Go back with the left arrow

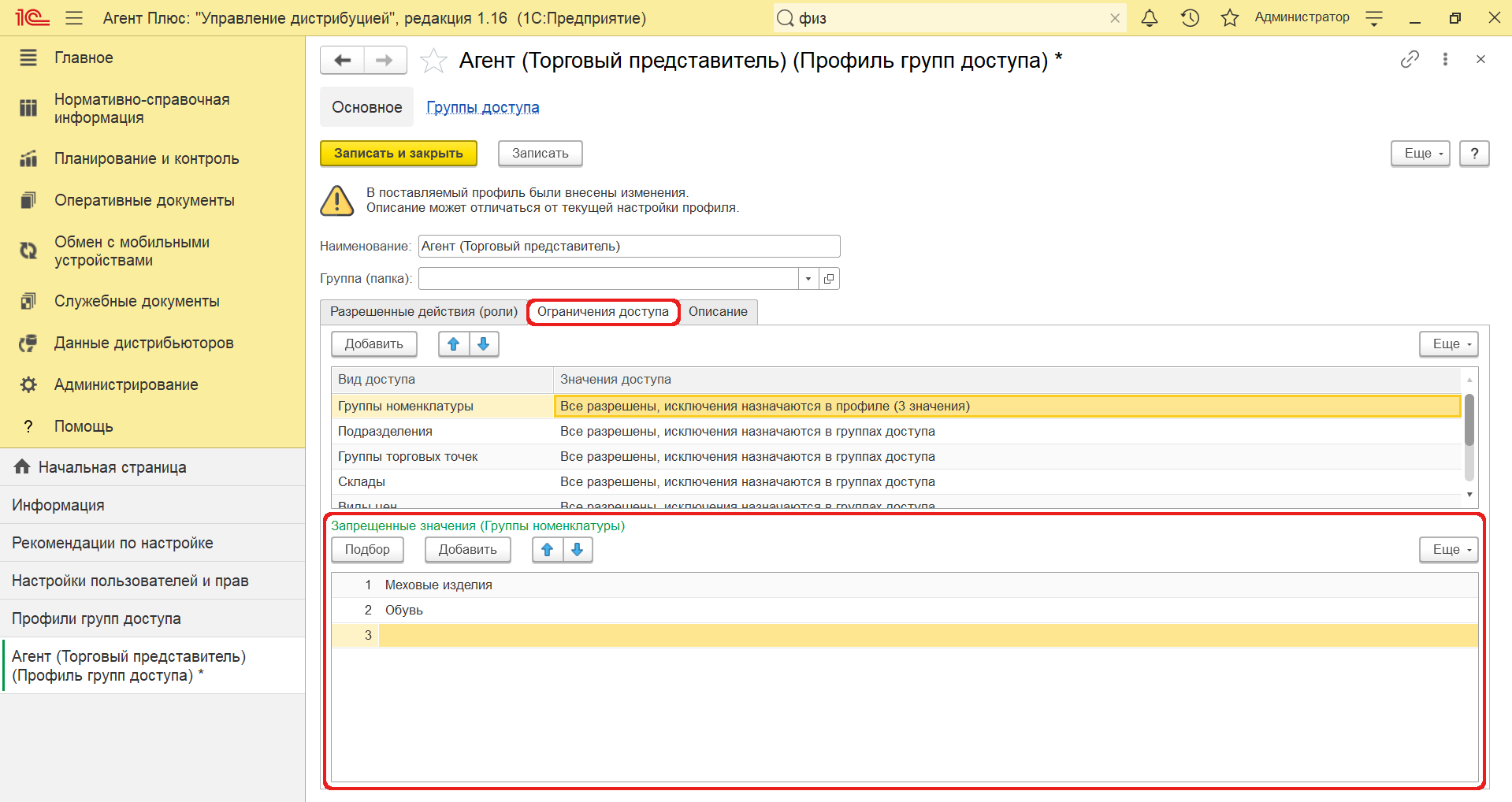343,60
